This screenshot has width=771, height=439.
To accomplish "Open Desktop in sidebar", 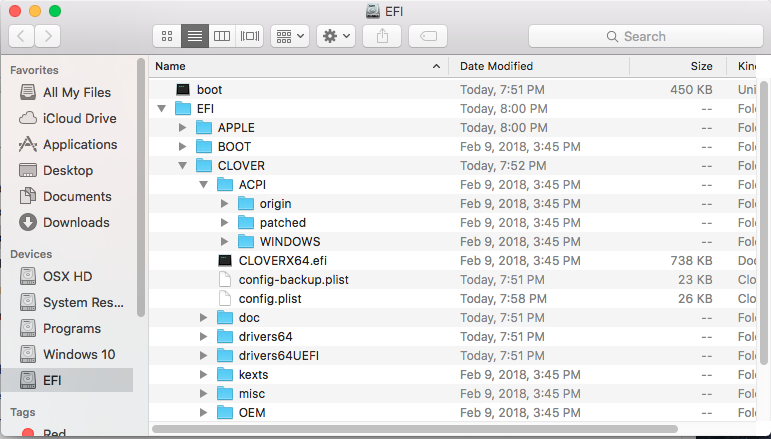I will pos(67,171).
